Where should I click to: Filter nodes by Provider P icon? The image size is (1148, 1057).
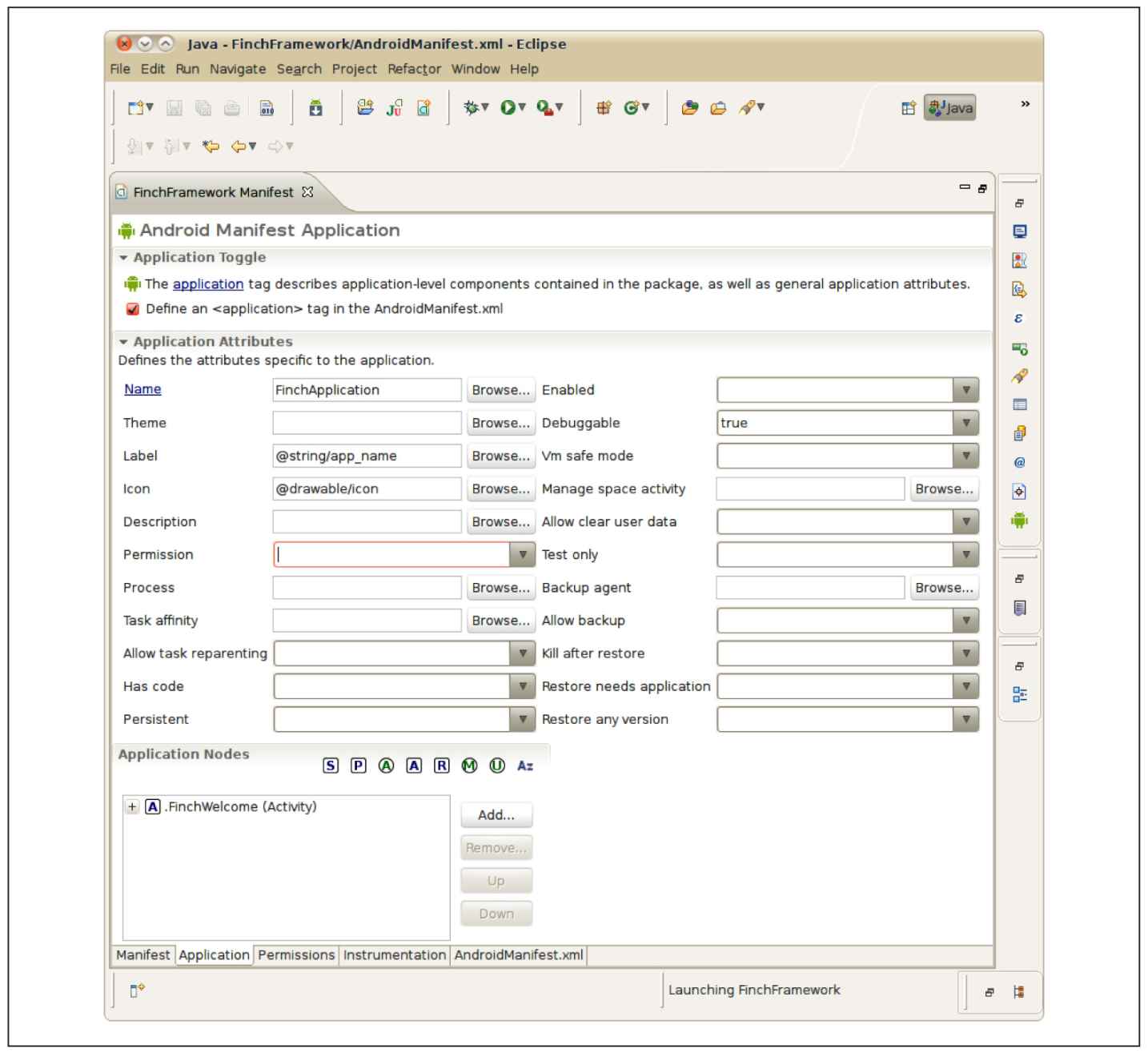pyautogui.click(x=359, y=766)
